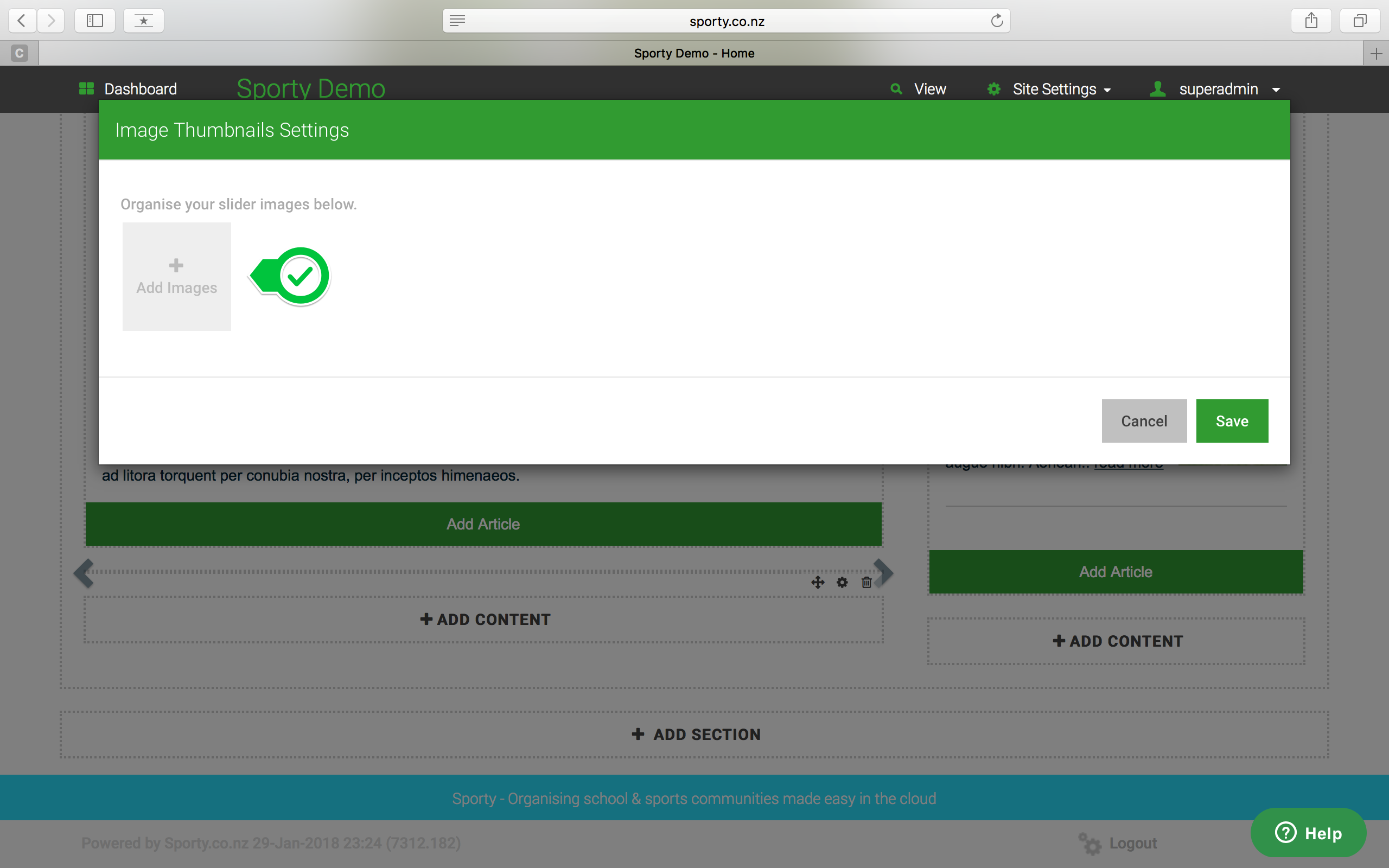Click the Image Thumbnails Settings dialog title

[232, 130]
